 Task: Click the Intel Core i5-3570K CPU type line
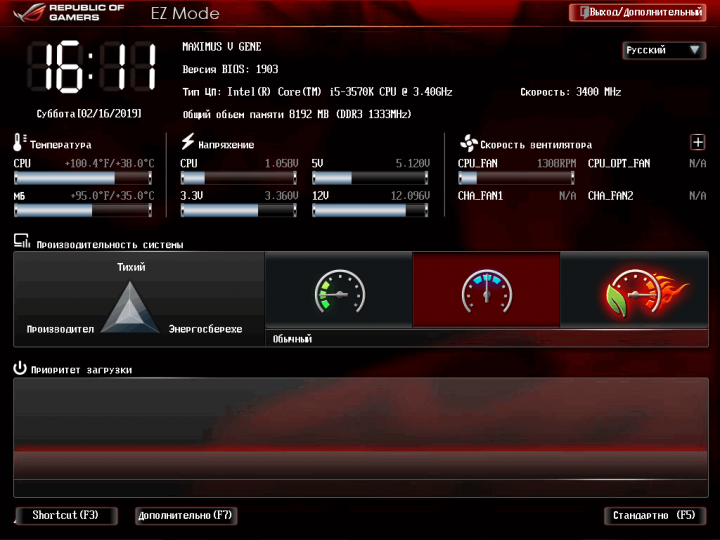[317, 92]
